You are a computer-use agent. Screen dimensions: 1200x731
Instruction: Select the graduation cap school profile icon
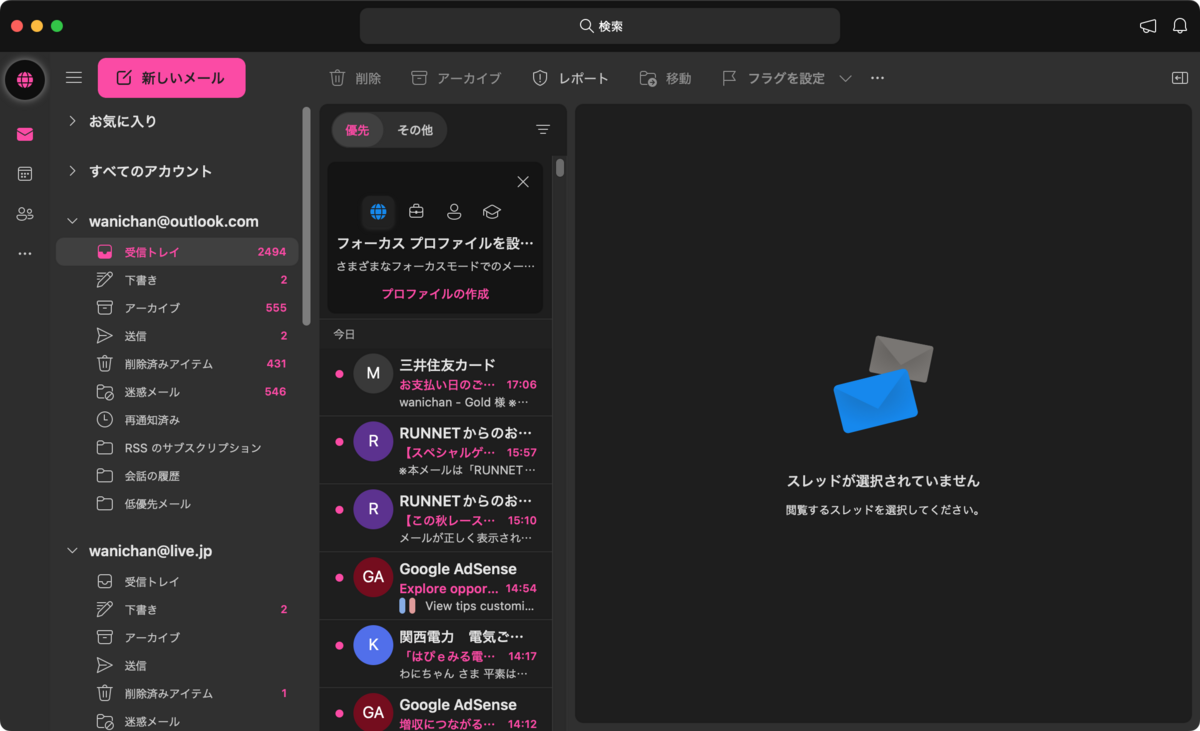pyautogui.click(x=491, y=212)
